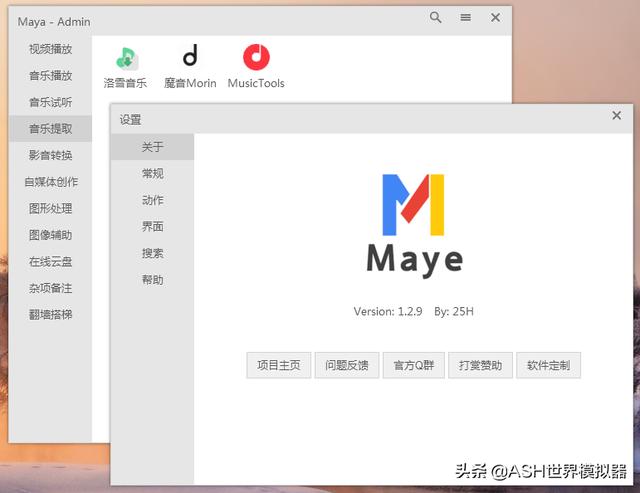
Task: Open search in the Maya window
Action: (436, 18)
